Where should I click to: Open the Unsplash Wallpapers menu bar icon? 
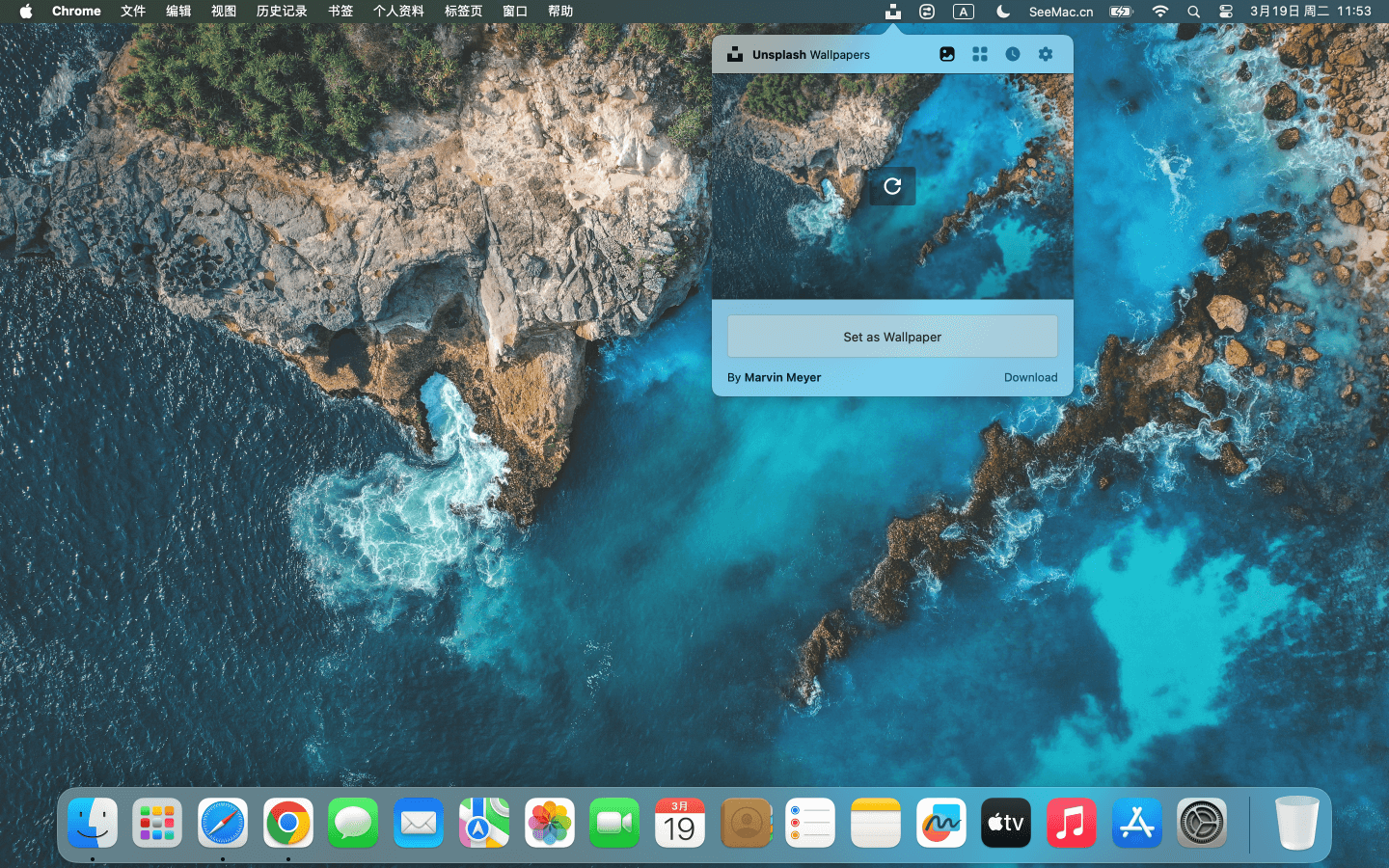893,12
